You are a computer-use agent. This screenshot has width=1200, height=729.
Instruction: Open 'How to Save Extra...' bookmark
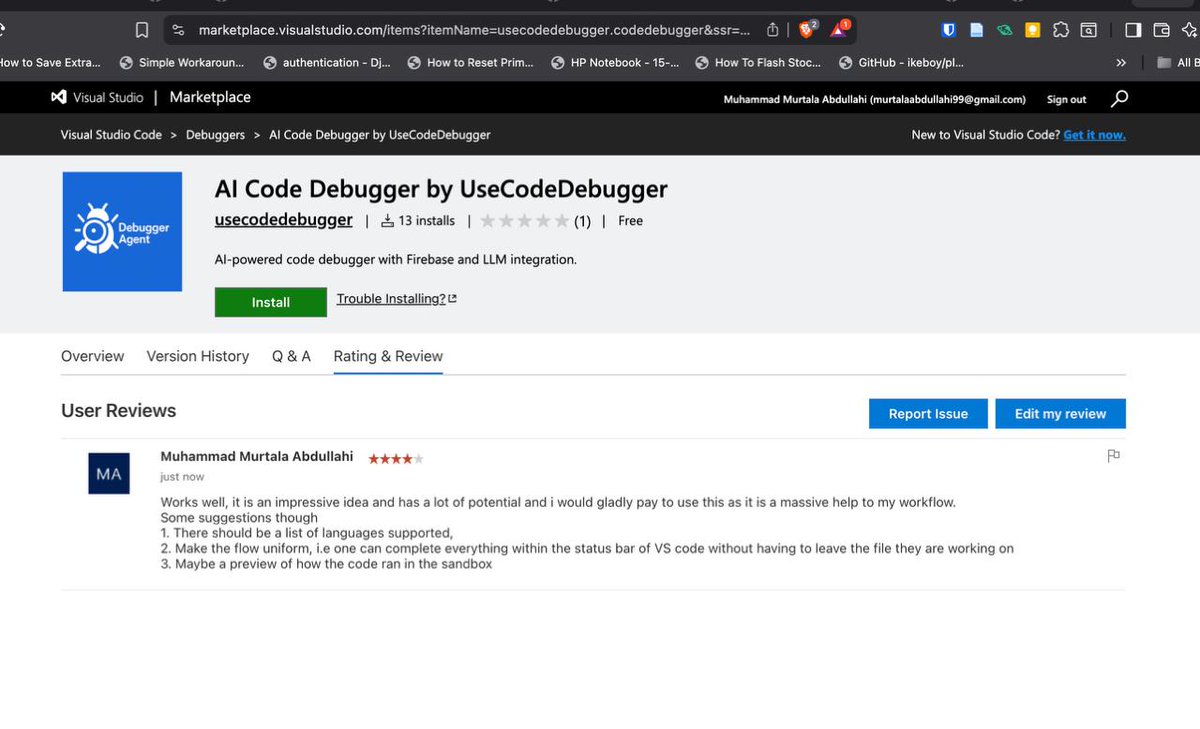tap(50, 62)
